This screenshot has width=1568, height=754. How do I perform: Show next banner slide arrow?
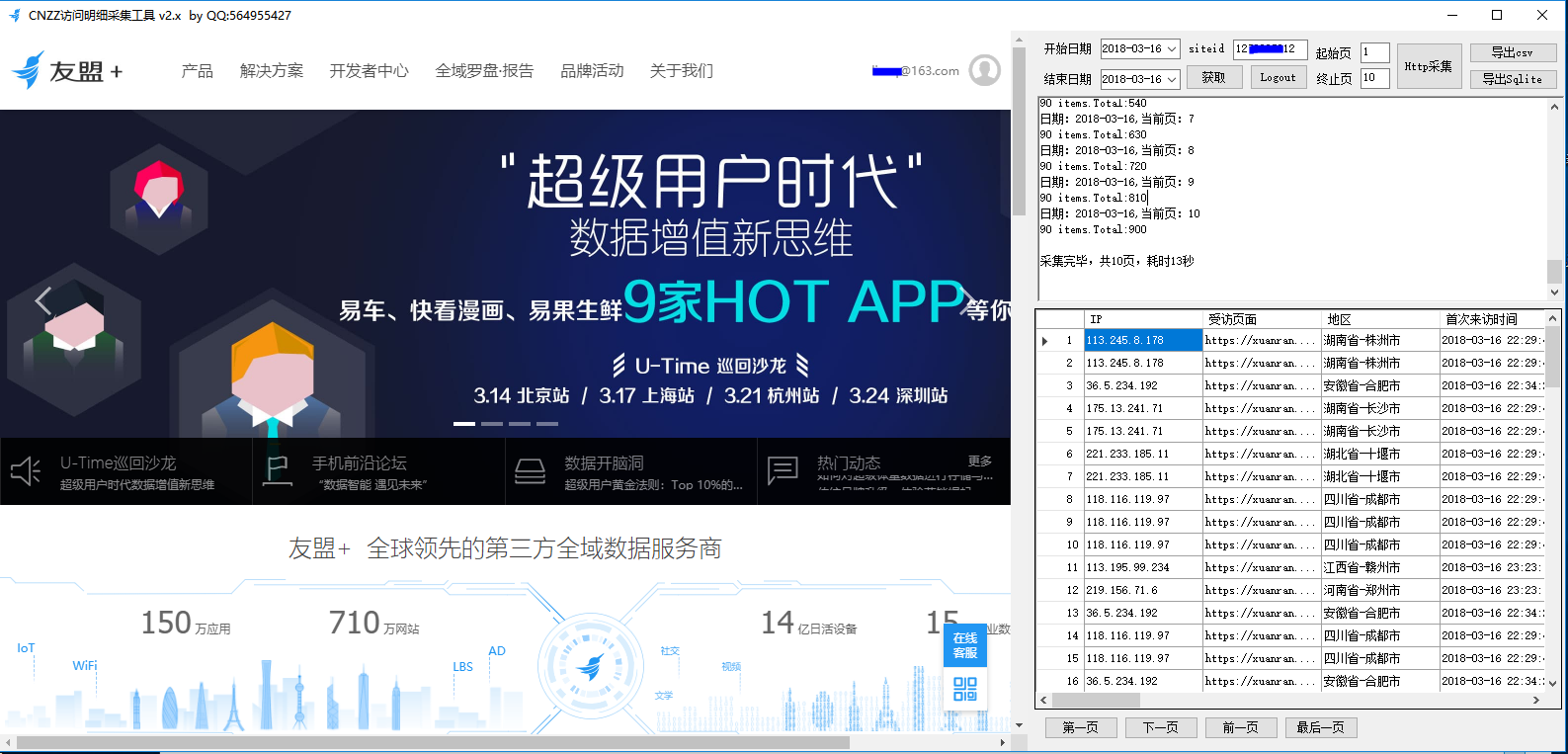[967, 300]
